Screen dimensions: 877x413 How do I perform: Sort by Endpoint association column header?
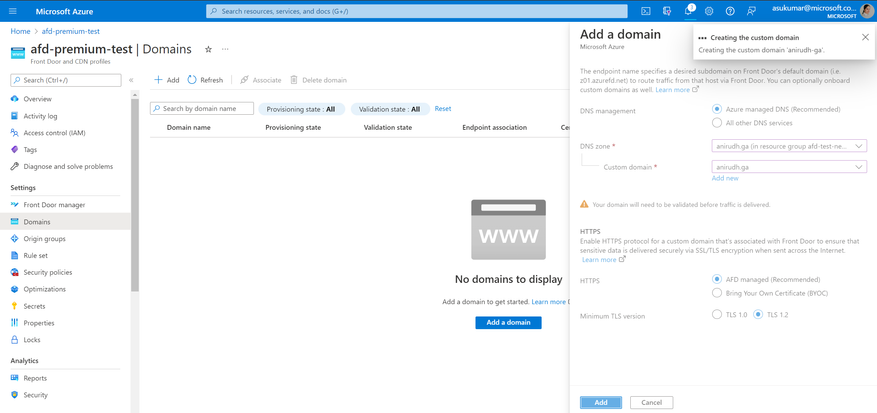494,128
